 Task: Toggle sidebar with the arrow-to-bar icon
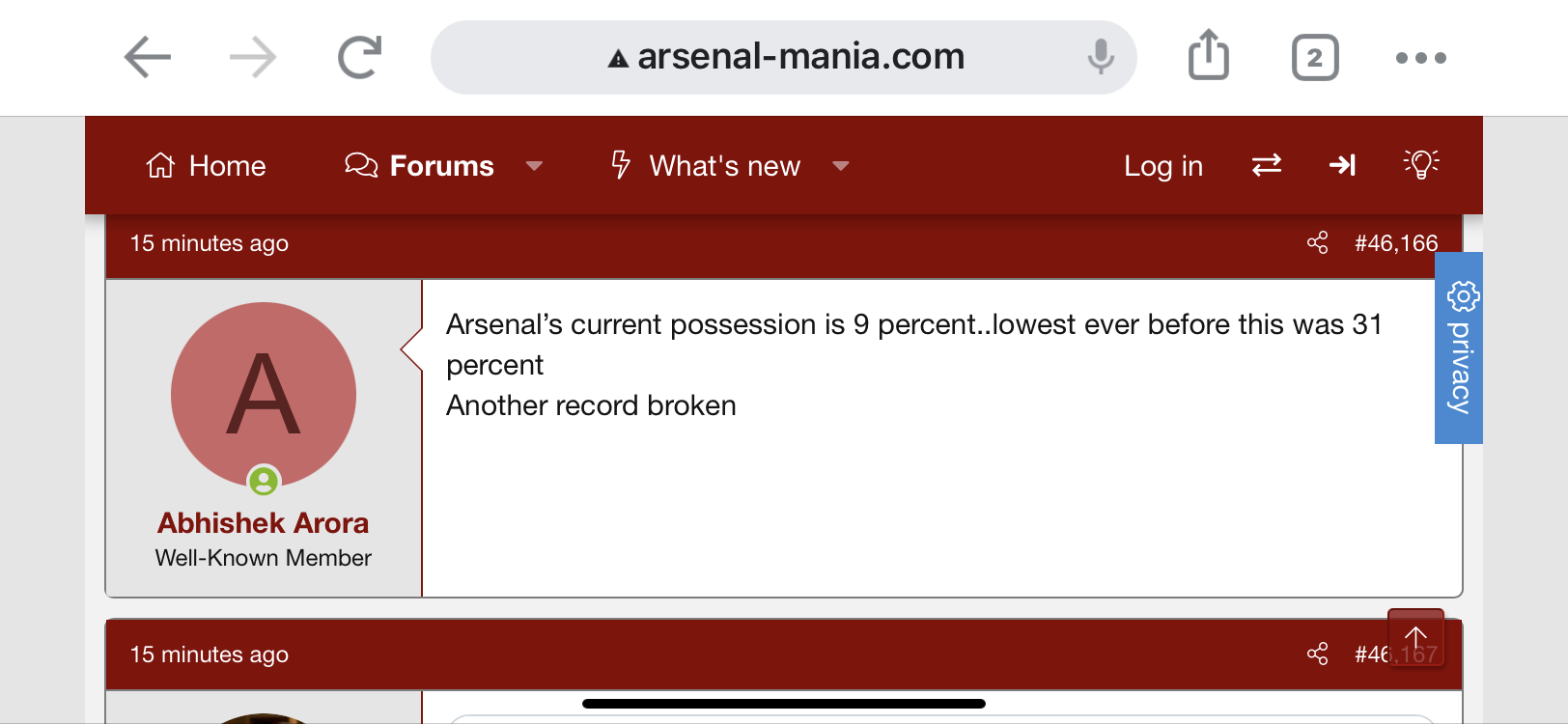1342,165
